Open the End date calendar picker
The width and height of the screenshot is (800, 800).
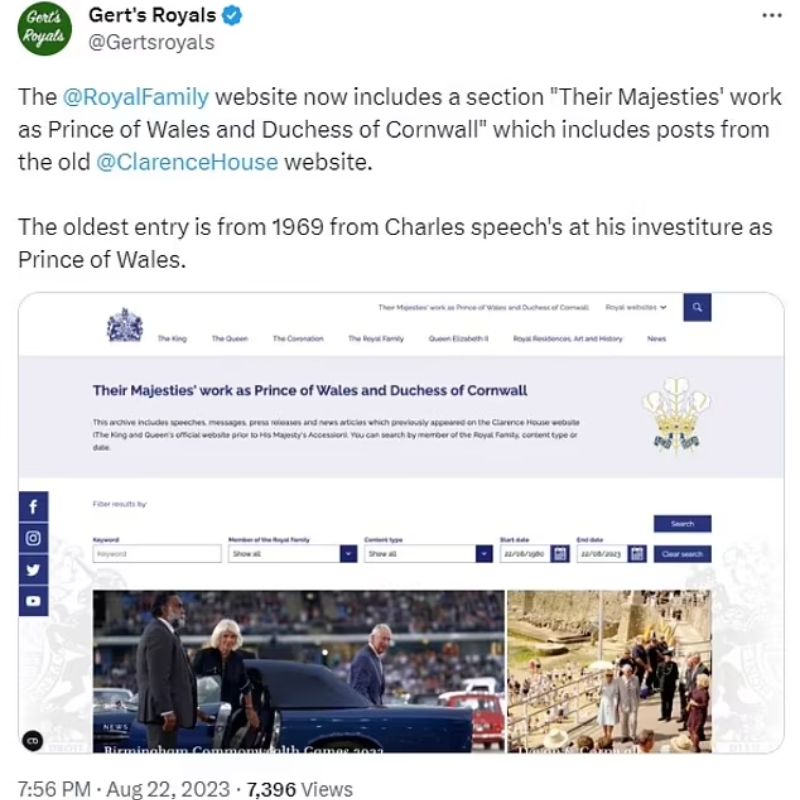coord(637,553)
